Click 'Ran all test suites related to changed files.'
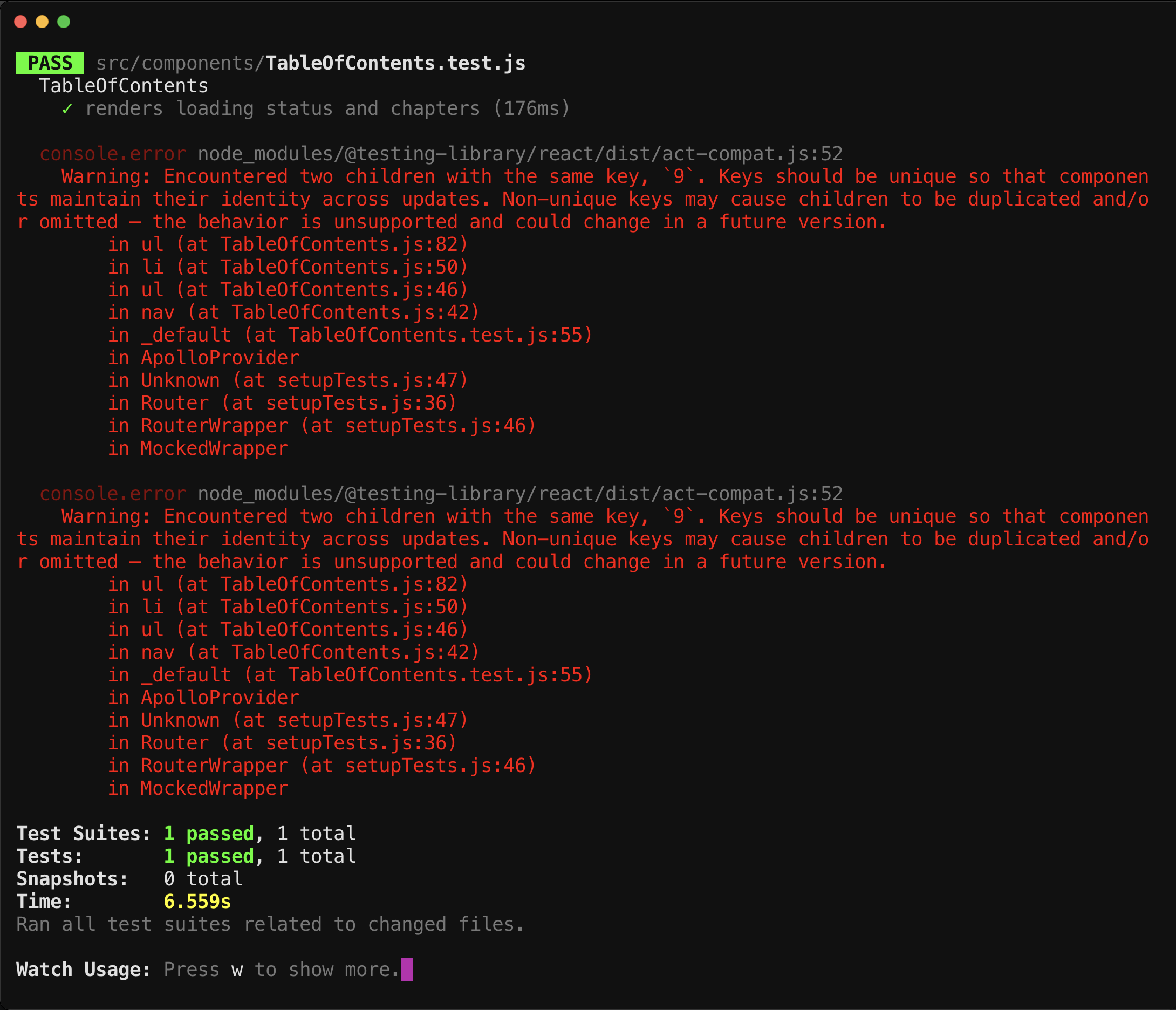Image resolution: width=1176 pixels, height=1010 pixels. [270, 924]
